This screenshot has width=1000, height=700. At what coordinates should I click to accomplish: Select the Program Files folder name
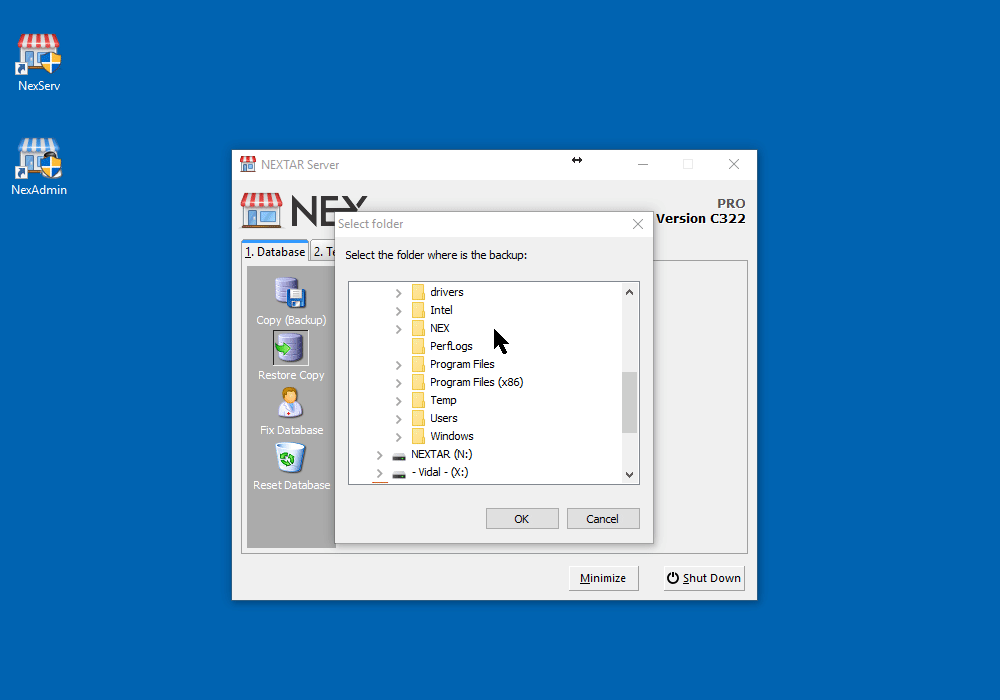(462, 364)
